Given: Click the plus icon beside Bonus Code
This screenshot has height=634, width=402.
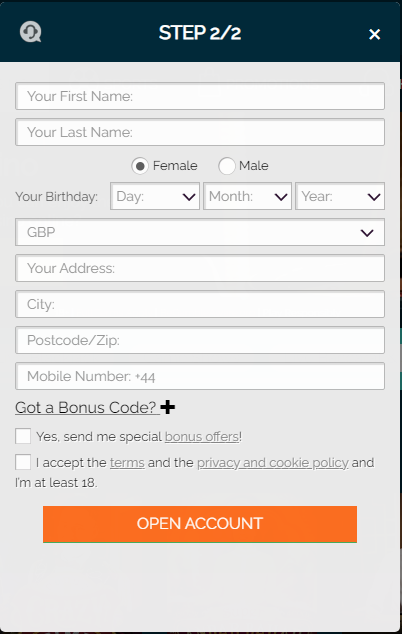Looking at the screenshot, I should point(168,407).
